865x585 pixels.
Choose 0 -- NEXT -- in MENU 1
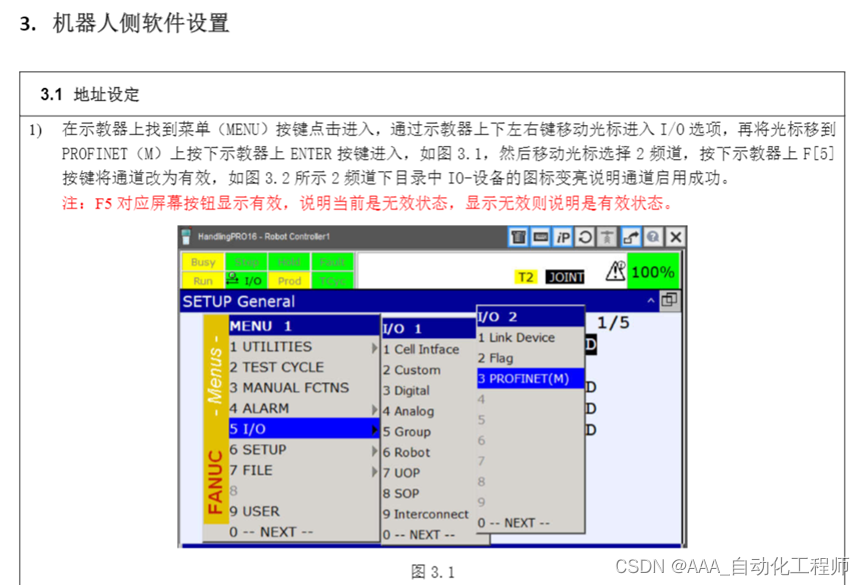tap(304, 532)
